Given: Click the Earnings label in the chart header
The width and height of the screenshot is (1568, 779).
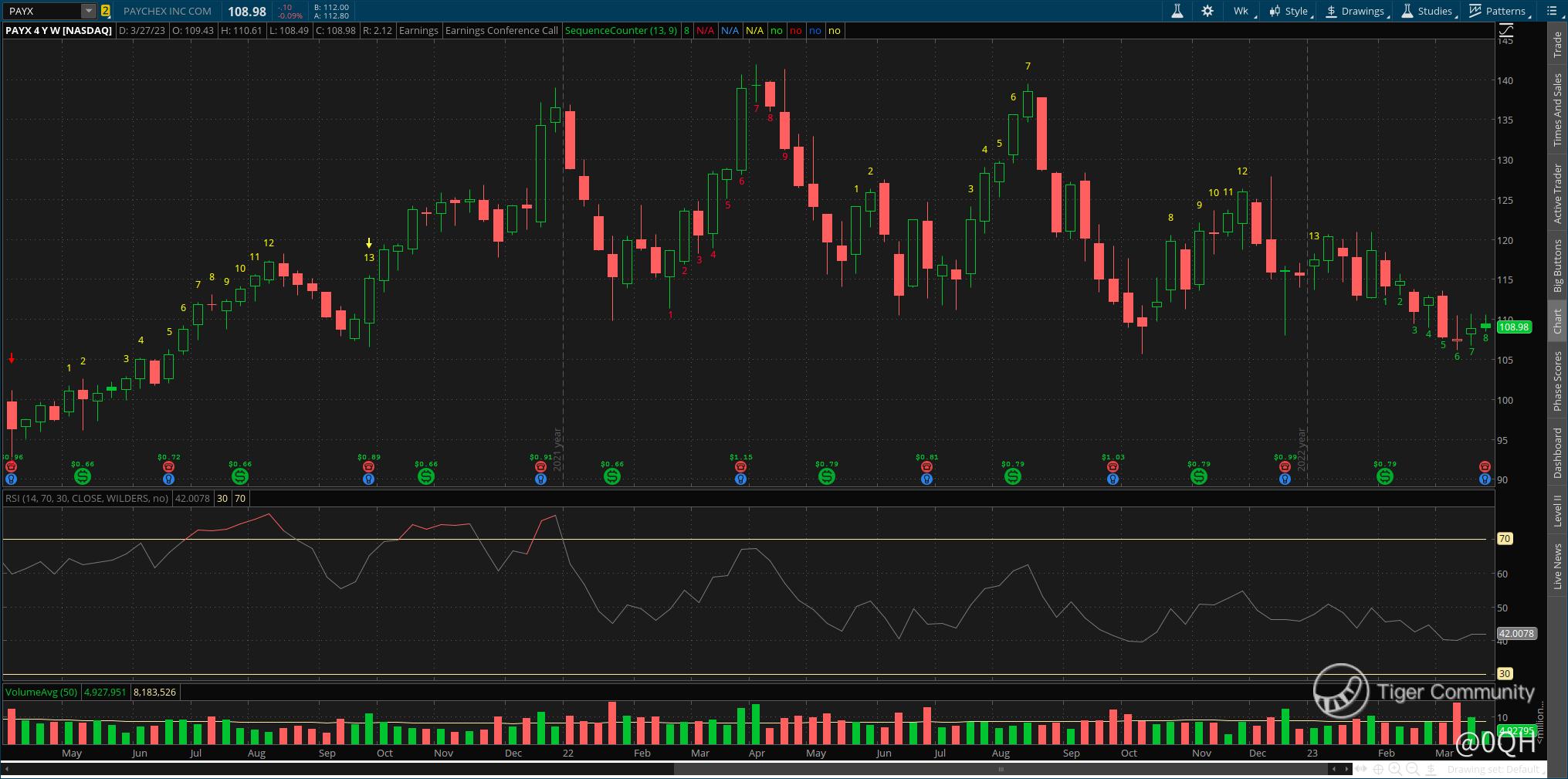Looking at the screenshot, I should pyautogui.click(x=418, y=31).
